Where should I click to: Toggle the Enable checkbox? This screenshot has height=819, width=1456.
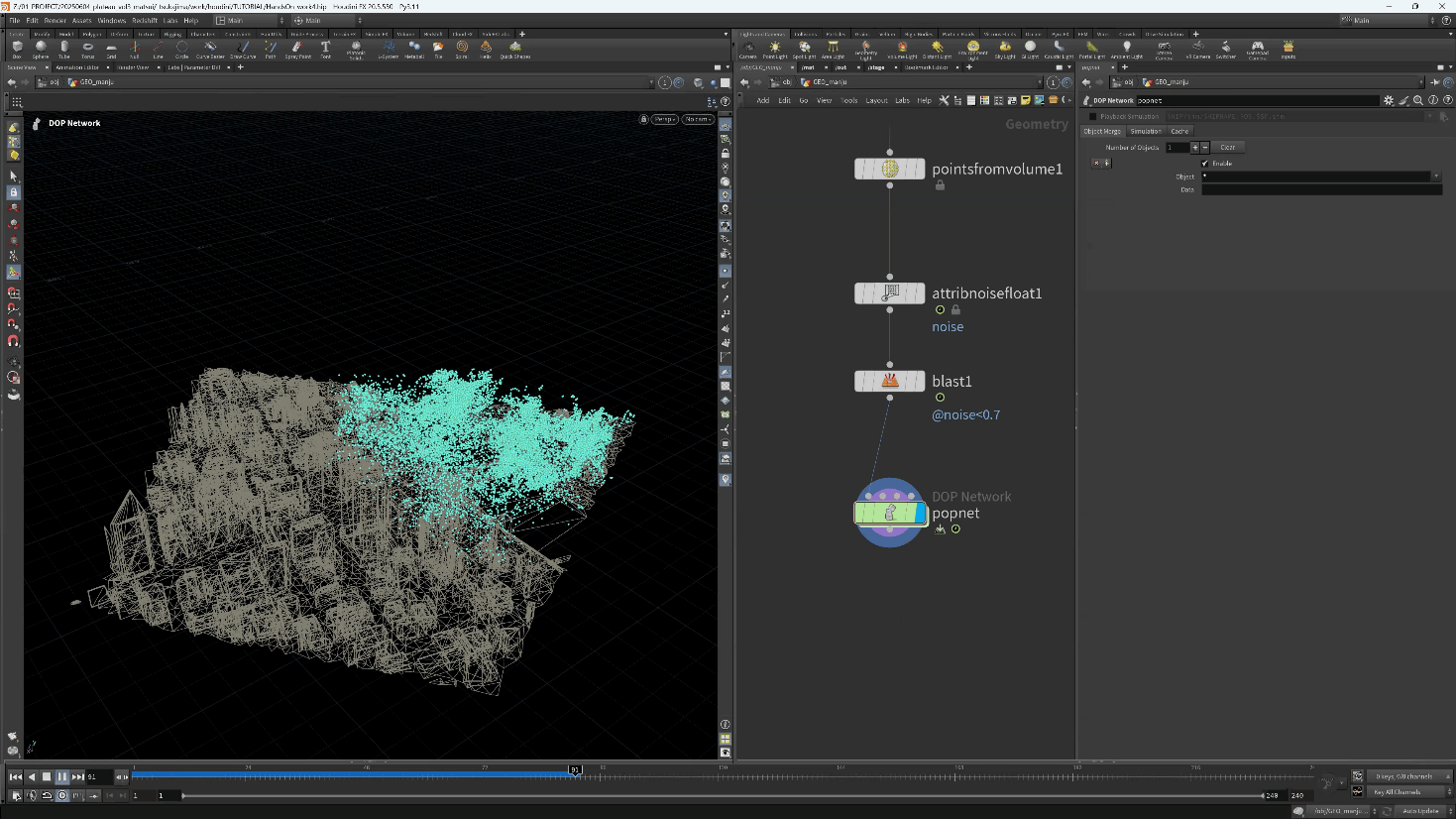pyautogui.click(x=1205, y=163)
